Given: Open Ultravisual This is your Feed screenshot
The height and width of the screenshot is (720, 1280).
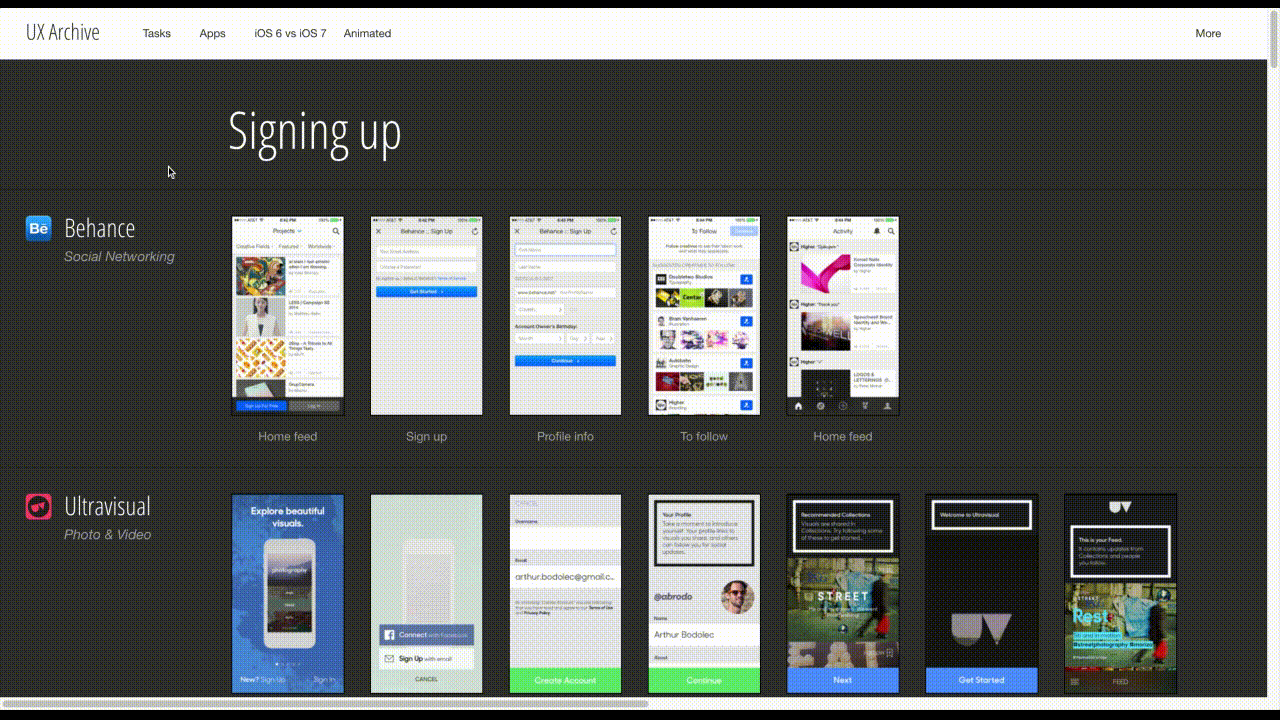Looking at the screenshot, I should point(1120,593).
